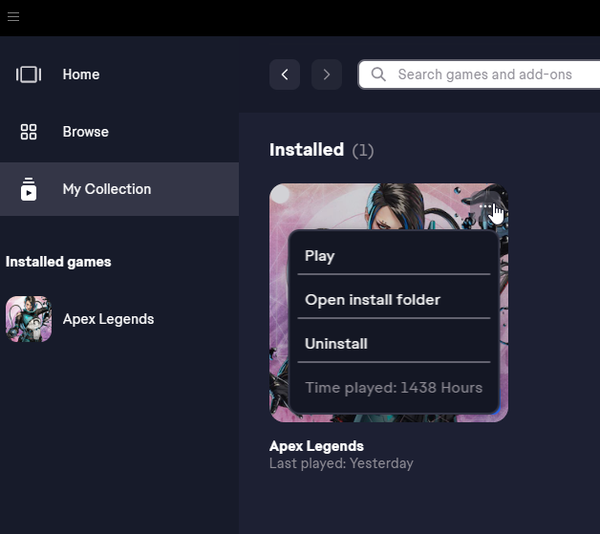Switch to the Browse label in sidebar
The height and width of the screenshot is (534, 600).
click(85, 132)
